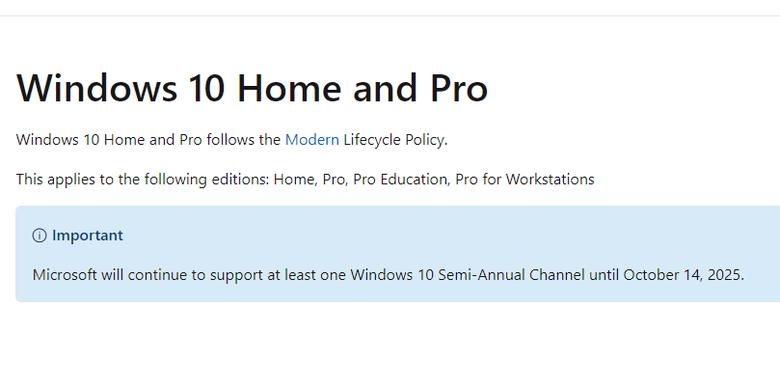780x390 pixels.
Task: Select the Important alert heading label
Action: point(87,235)
